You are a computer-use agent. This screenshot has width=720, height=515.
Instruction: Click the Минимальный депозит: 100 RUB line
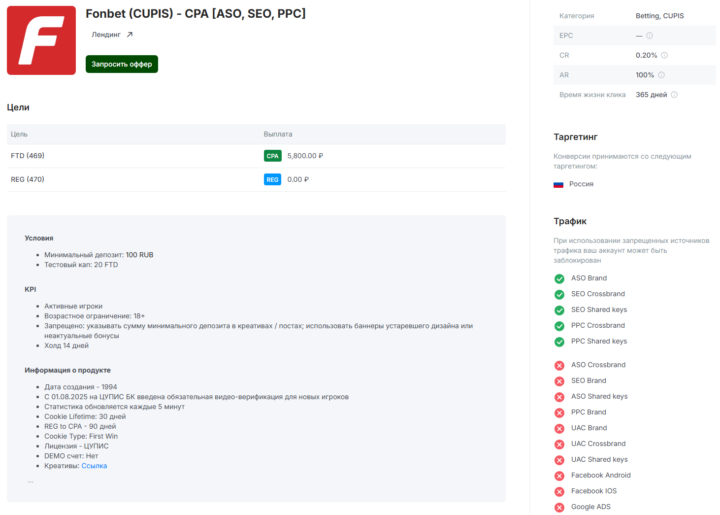[x=99, y=255]
